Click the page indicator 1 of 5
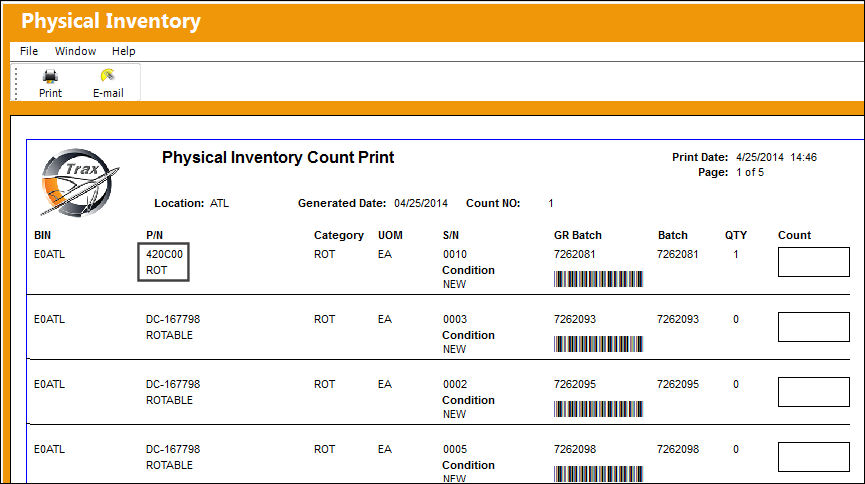 pyautogui.click(x=750, y=172)
